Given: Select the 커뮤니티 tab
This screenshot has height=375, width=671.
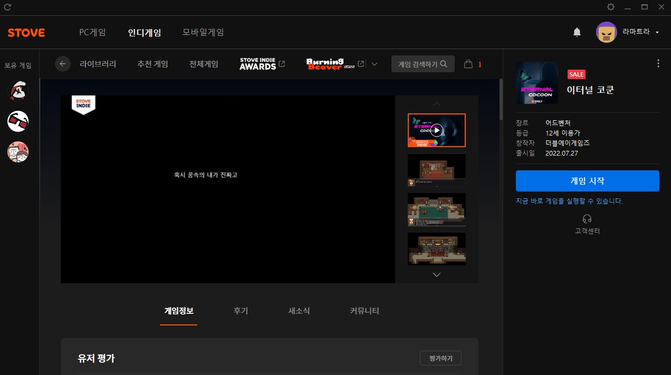Looking at the screenshot, I should tap(365, 311).
